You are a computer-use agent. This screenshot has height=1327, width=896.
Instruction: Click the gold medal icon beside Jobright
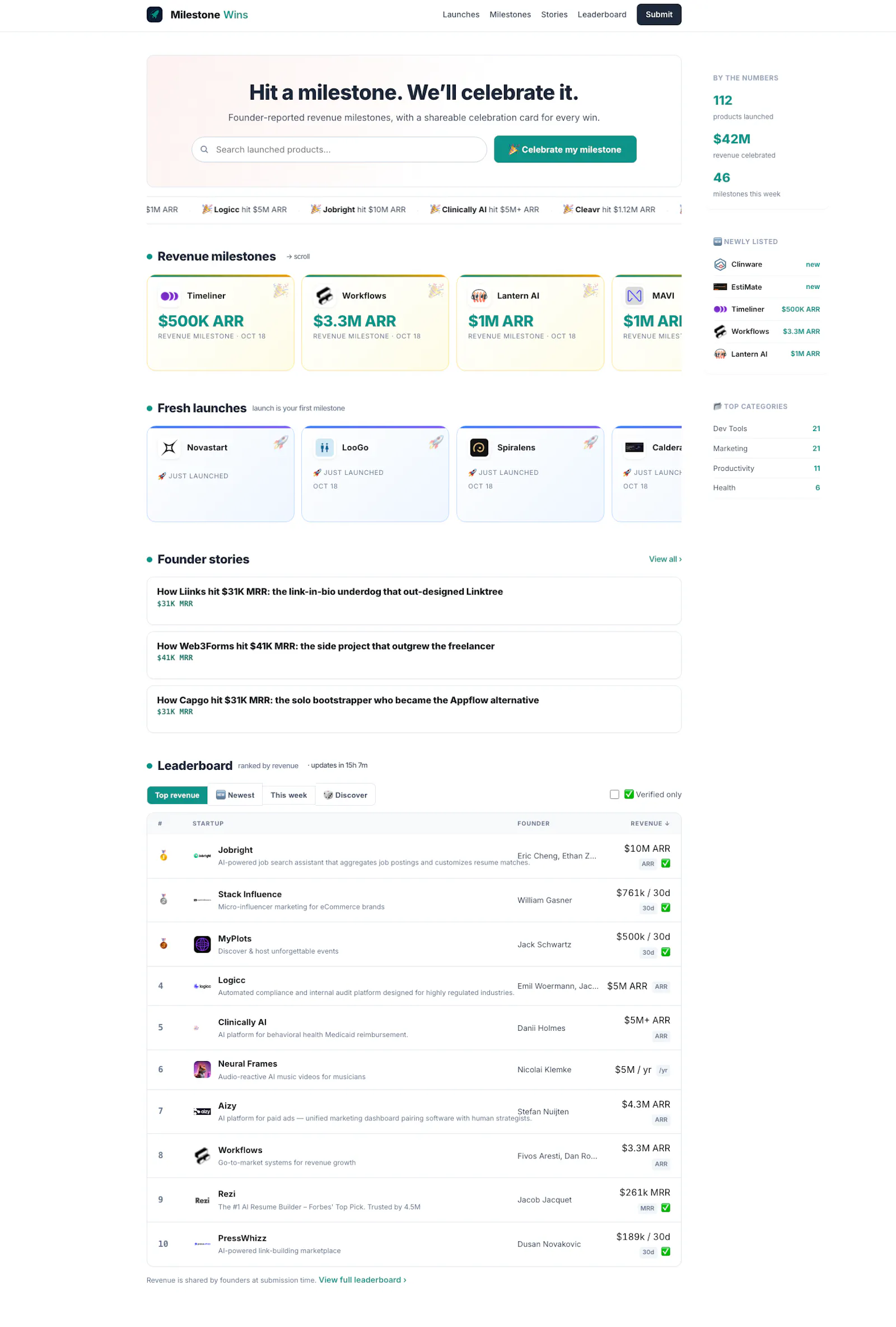164,856
